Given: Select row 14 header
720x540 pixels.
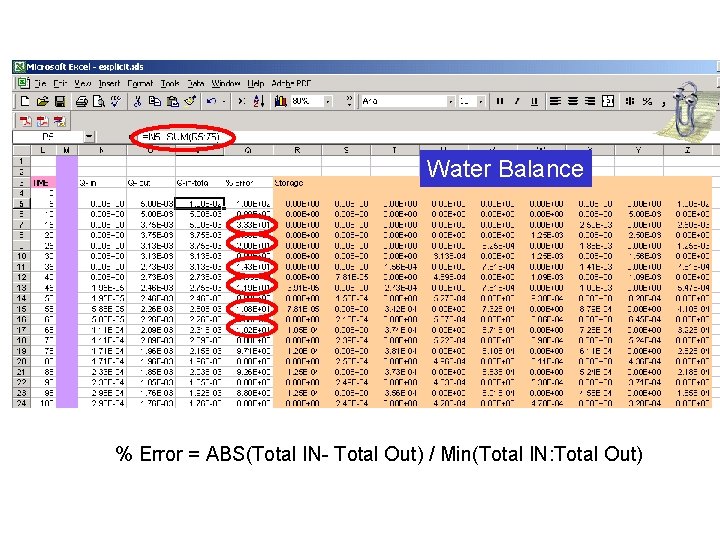Looking at the screenshot, I should 21,298.
